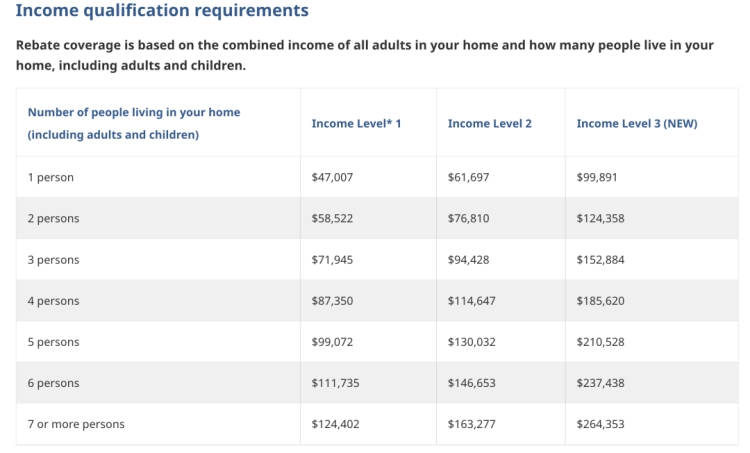
Task: Click the $152,884 cell
Action: pyautogui.click(x=600, y=260)
